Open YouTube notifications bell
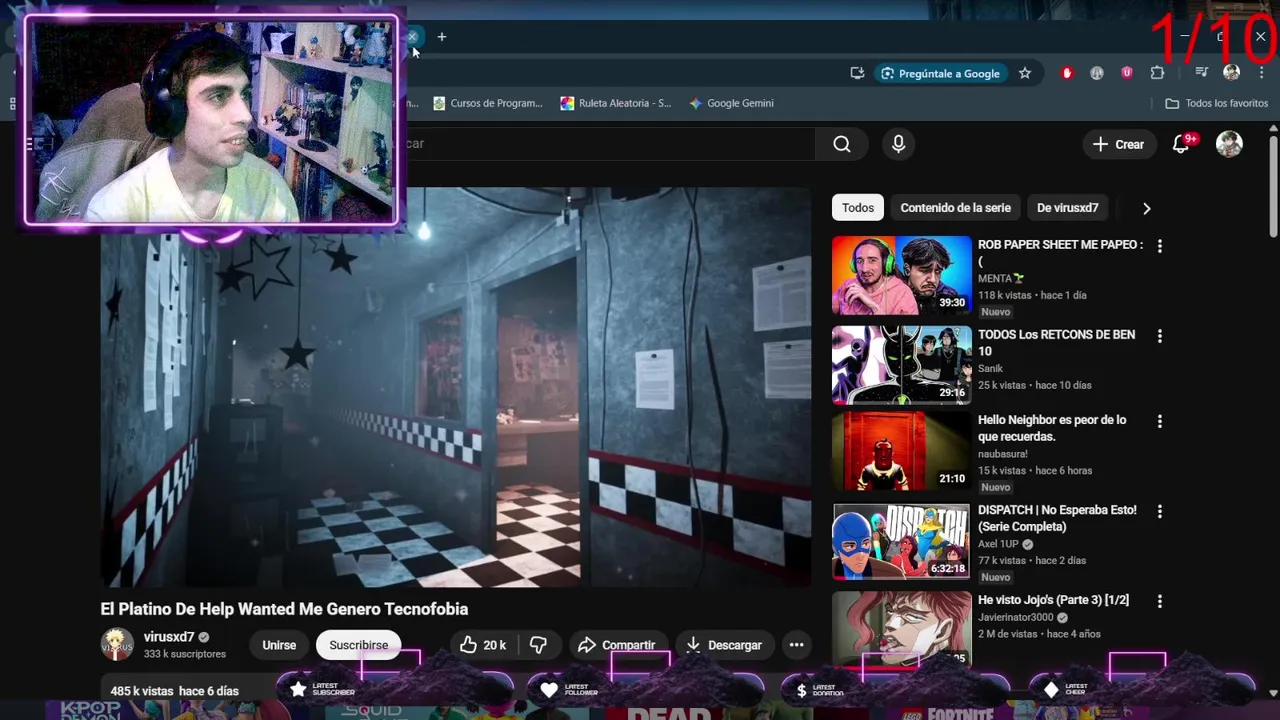The width and height of the screenshot is (1280, 720). (1181, 144)
